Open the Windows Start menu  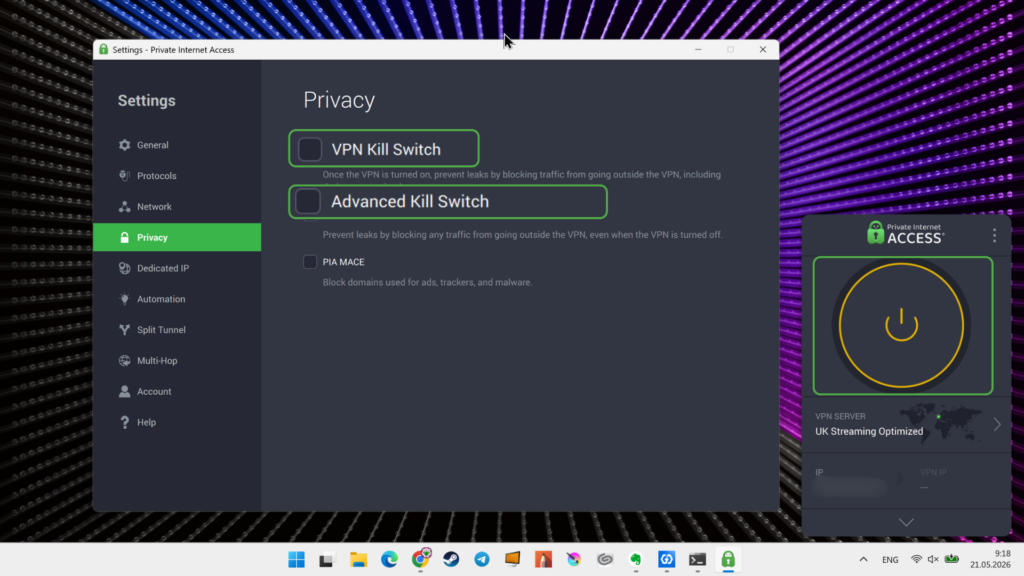click(296, 560)
